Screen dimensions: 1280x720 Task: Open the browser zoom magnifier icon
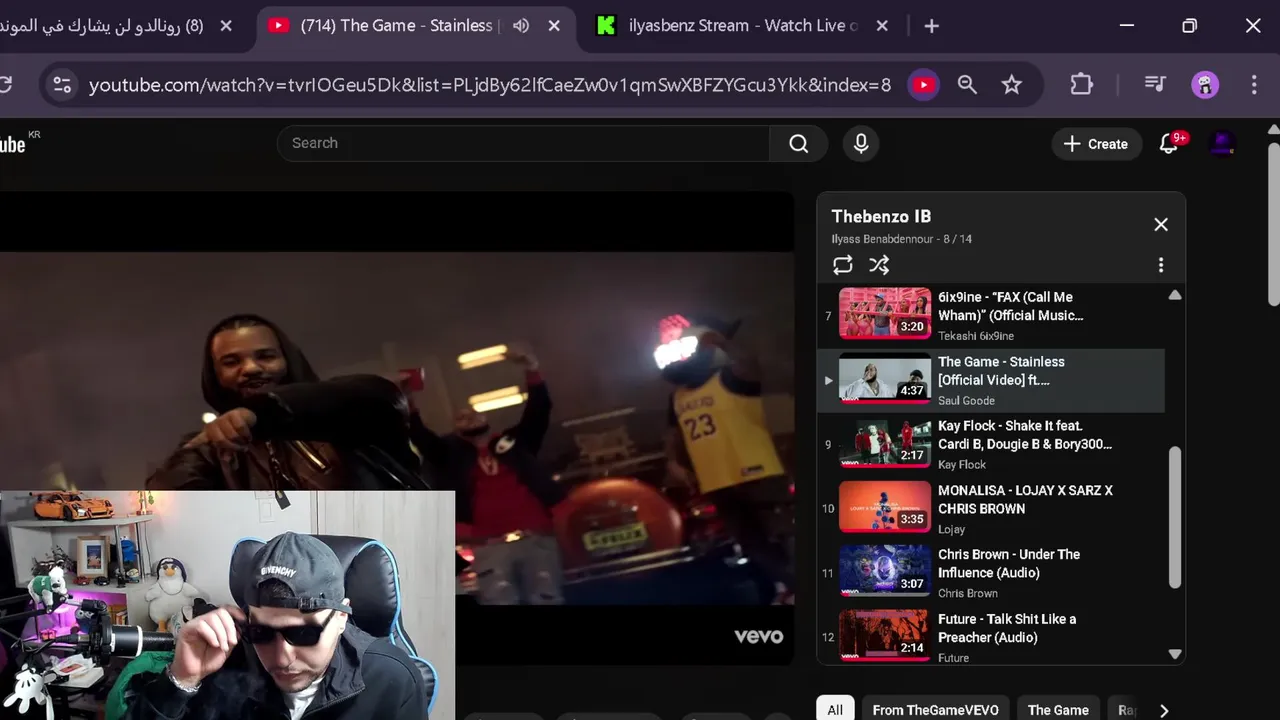click(967, 85)
